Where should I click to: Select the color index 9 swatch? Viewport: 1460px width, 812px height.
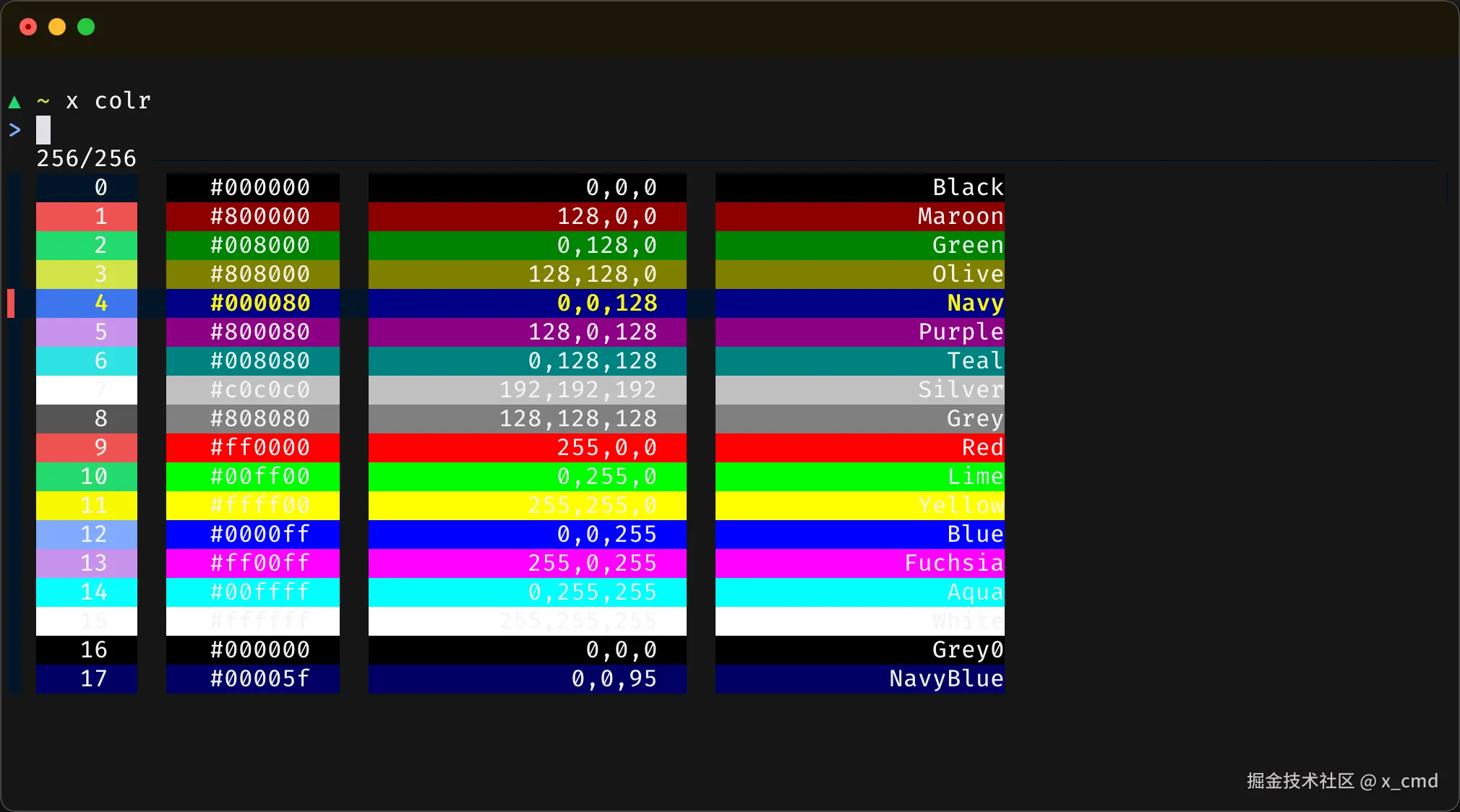[x=87, y=448]
